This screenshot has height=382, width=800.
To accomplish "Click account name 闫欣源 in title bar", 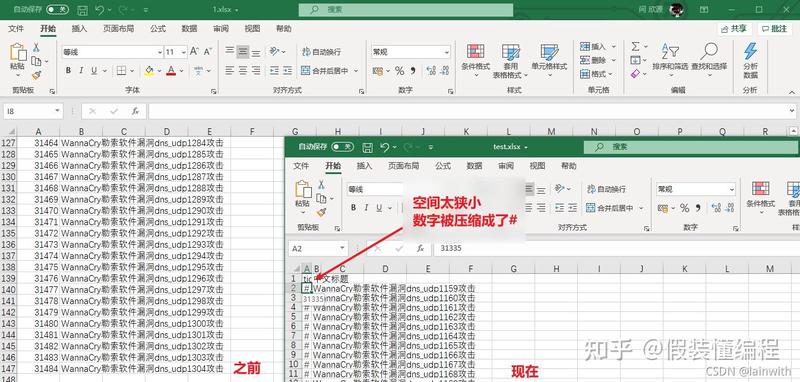I will (651, 10).
